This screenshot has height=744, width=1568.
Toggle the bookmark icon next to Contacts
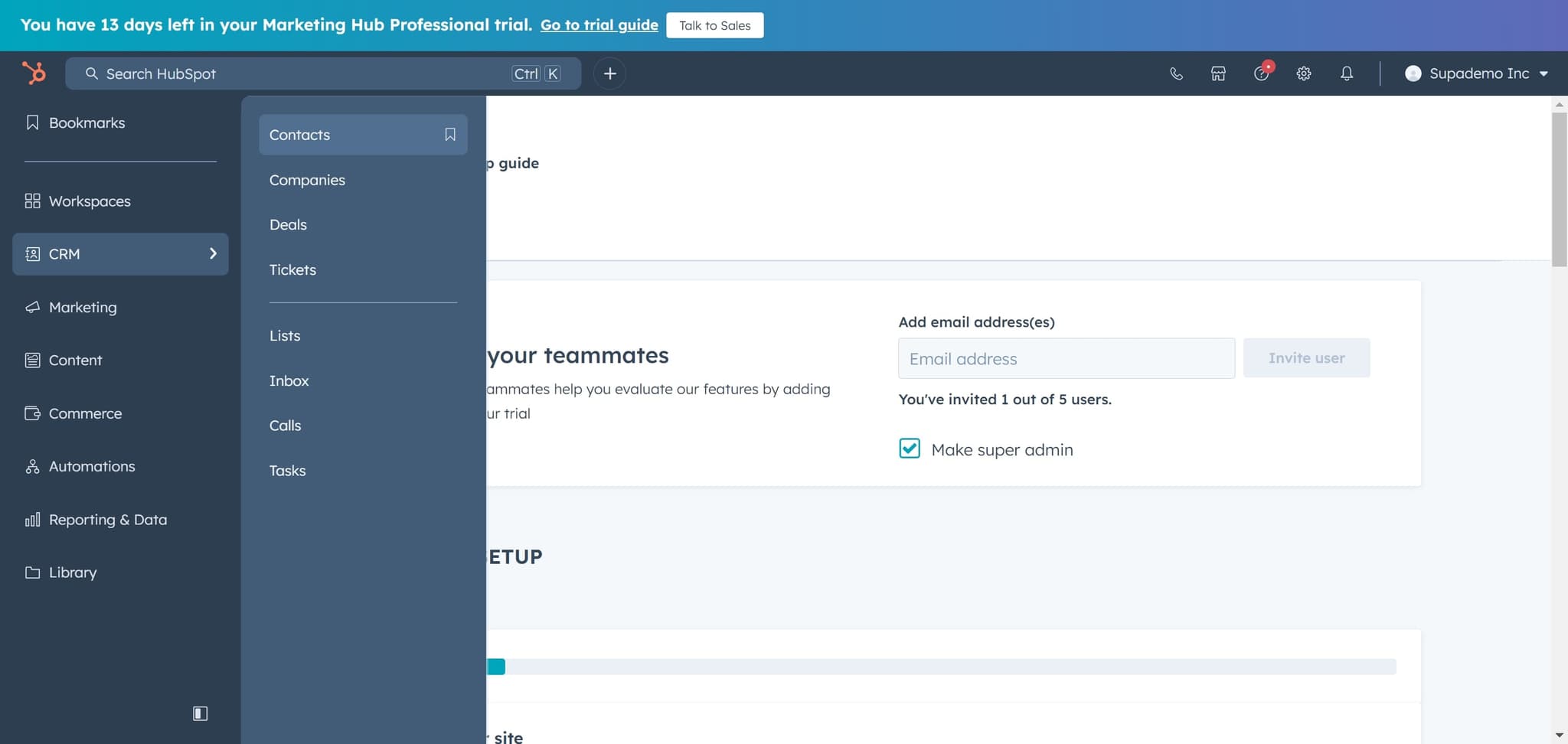[449, 134]
